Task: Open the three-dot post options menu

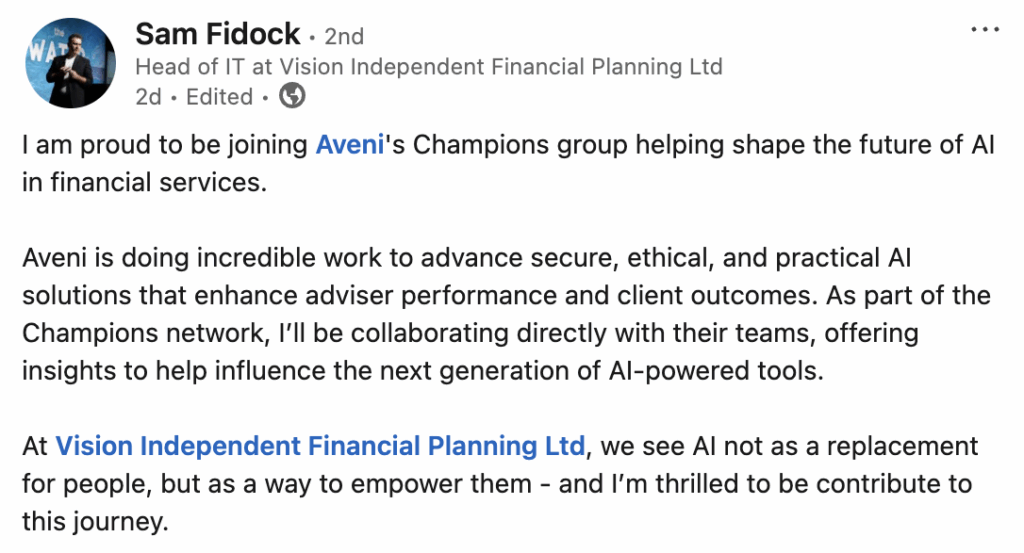Action: tap(985, 31)
